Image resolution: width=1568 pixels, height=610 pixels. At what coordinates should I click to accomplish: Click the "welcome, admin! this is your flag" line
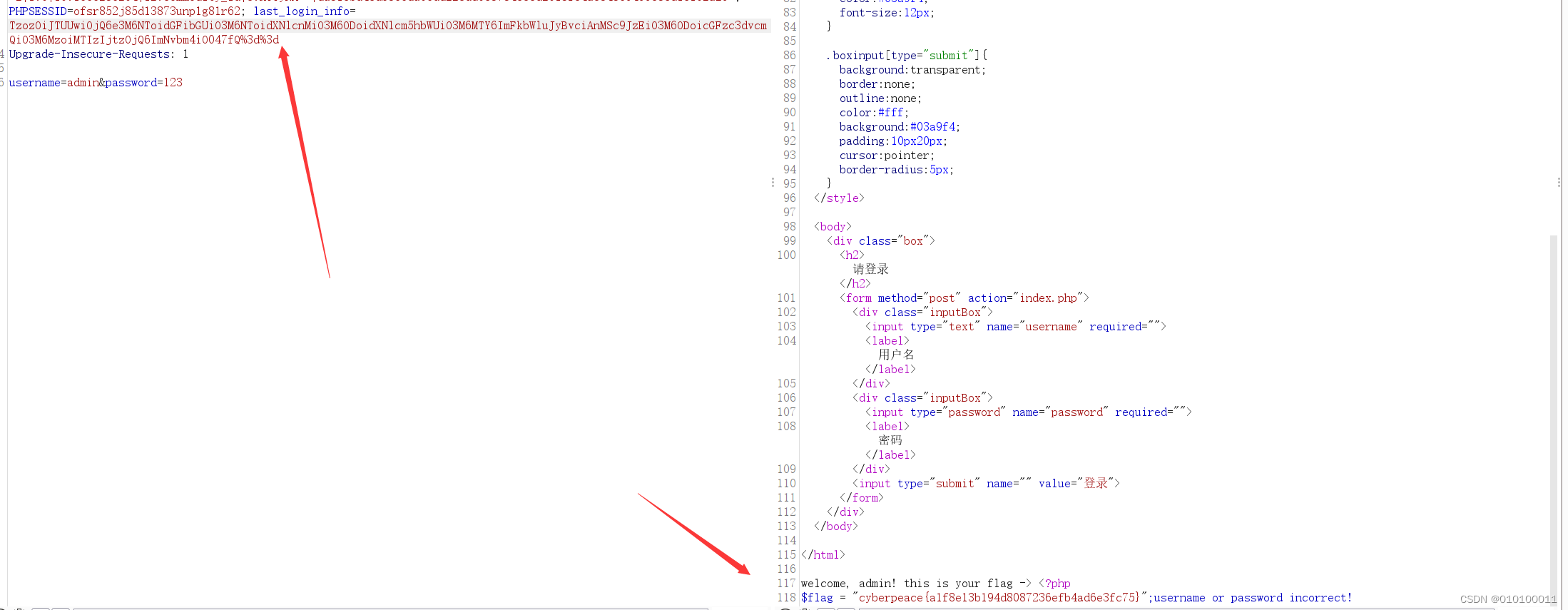(x=935, y=584)
